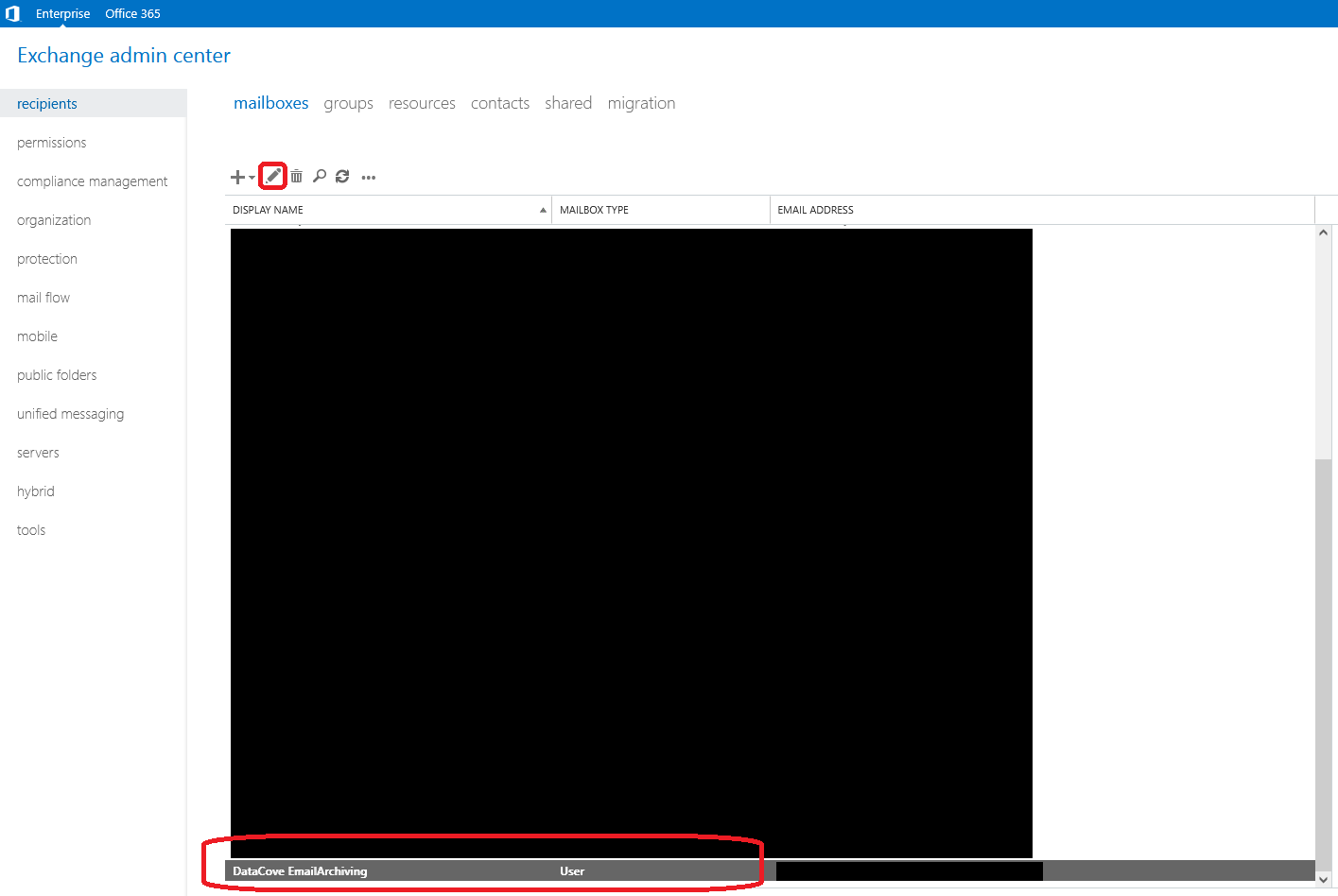Select the DataCove EmailArchiving mailbox row

point(378,870)
